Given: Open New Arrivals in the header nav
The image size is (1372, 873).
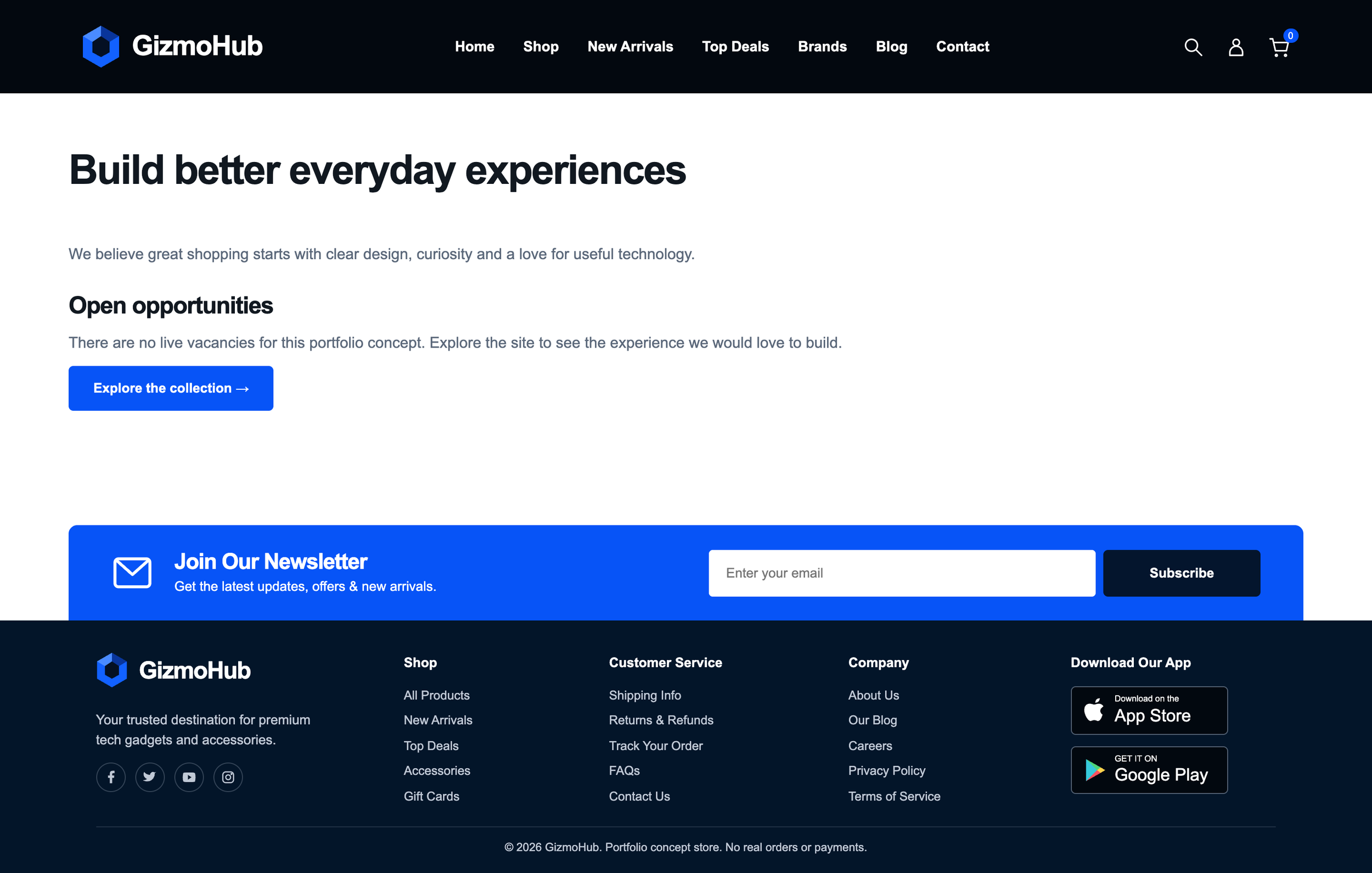Looking at the screenshot, I should [x=630, y=47].
